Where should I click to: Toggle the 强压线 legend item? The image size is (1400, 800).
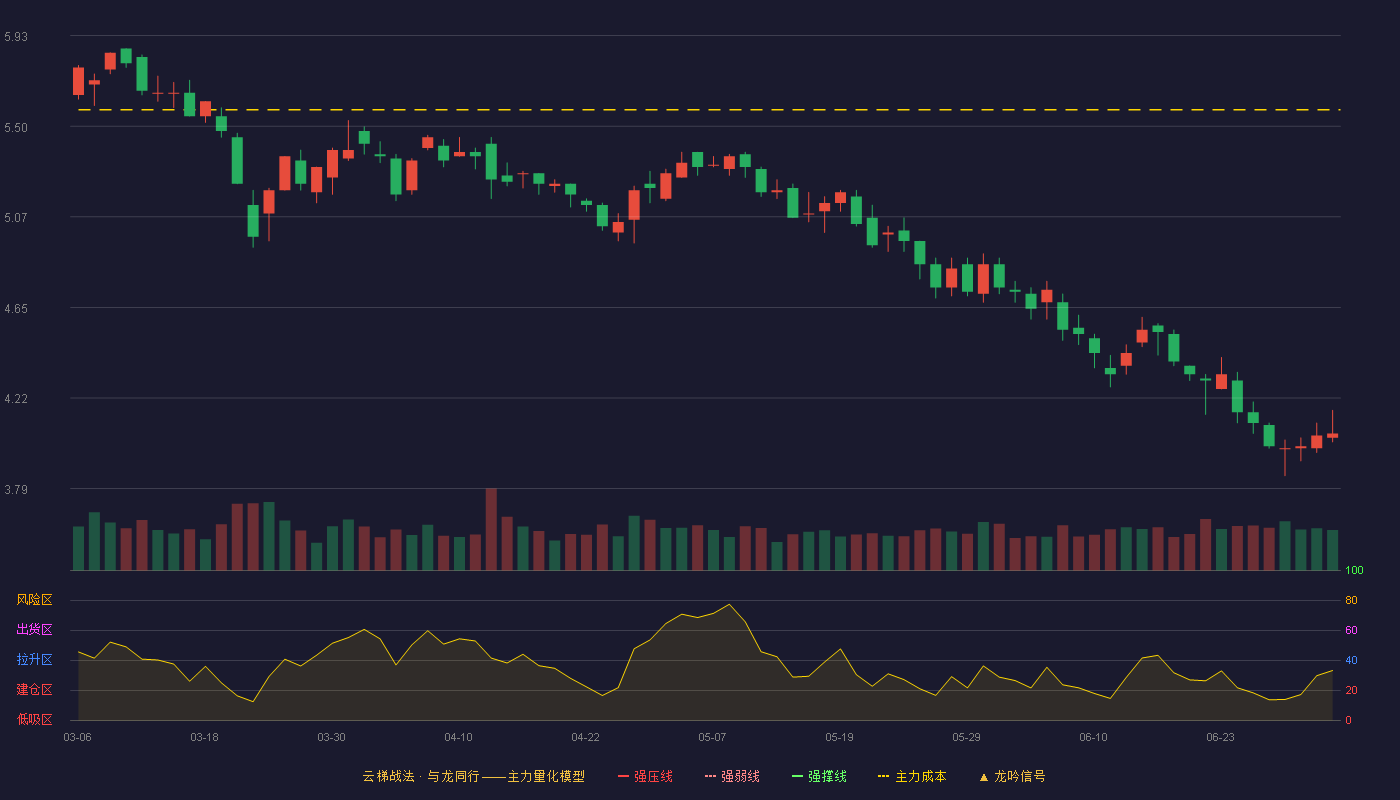pos(645,776)
